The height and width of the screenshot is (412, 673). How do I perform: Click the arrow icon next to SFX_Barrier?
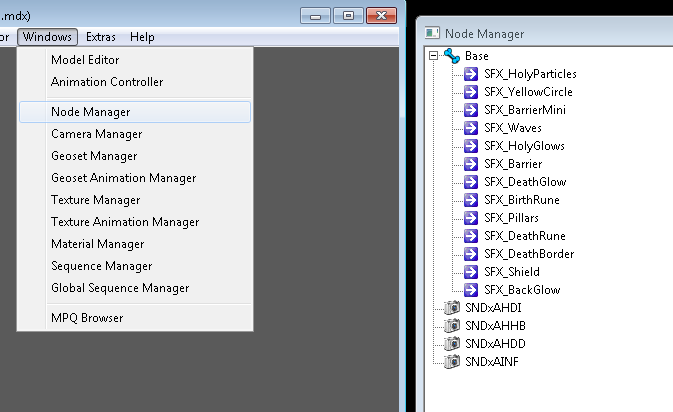(471, 164)
